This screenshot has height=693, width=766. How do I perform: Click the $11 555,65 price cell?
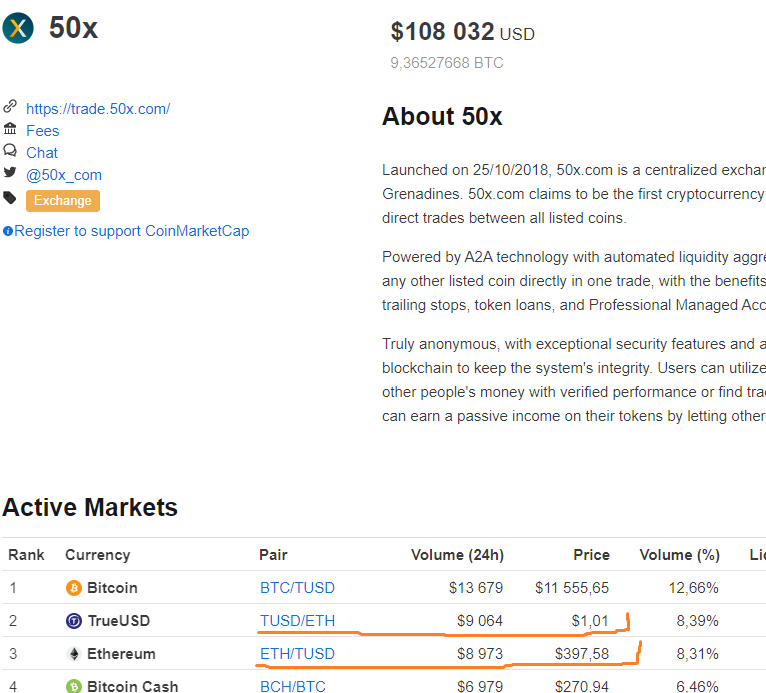[572, 588]
